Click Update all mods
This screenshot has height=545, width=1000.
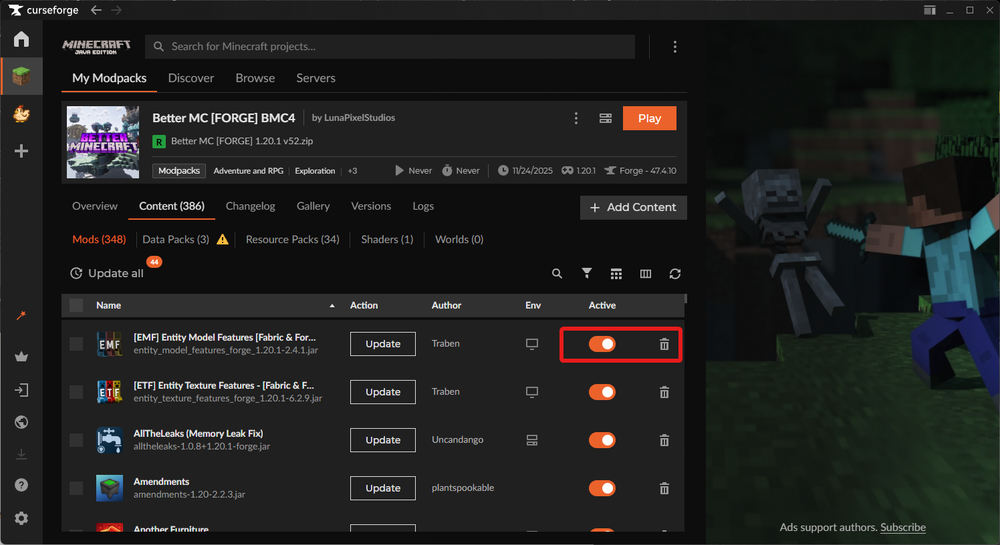(107, 273)
